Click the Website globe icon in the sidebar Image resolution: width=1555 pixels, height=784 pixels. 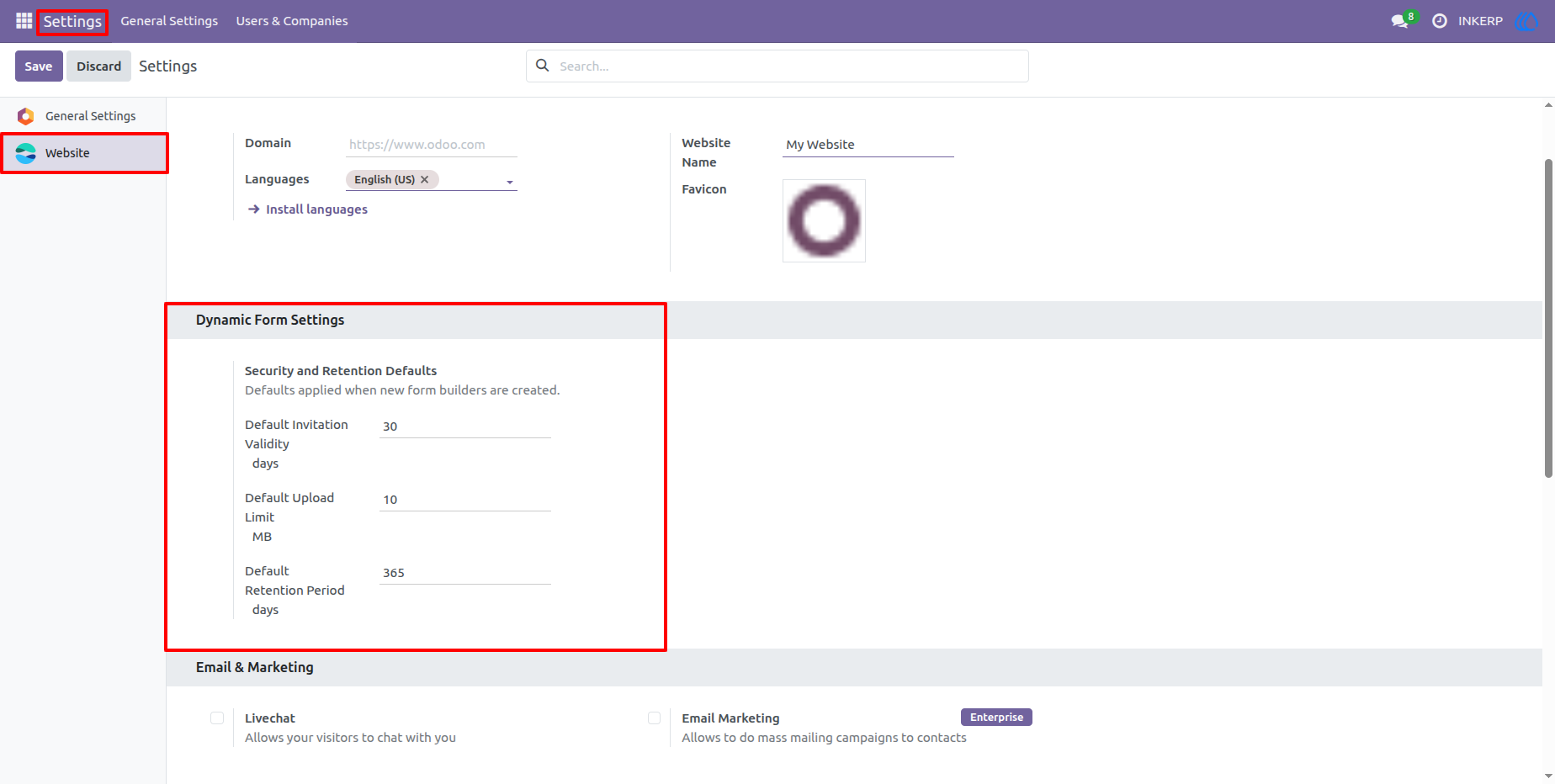[x=26, y=153]
